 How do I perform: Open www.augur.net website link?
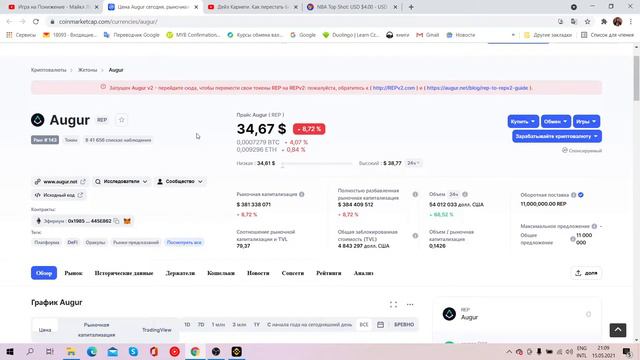(60, 182)
